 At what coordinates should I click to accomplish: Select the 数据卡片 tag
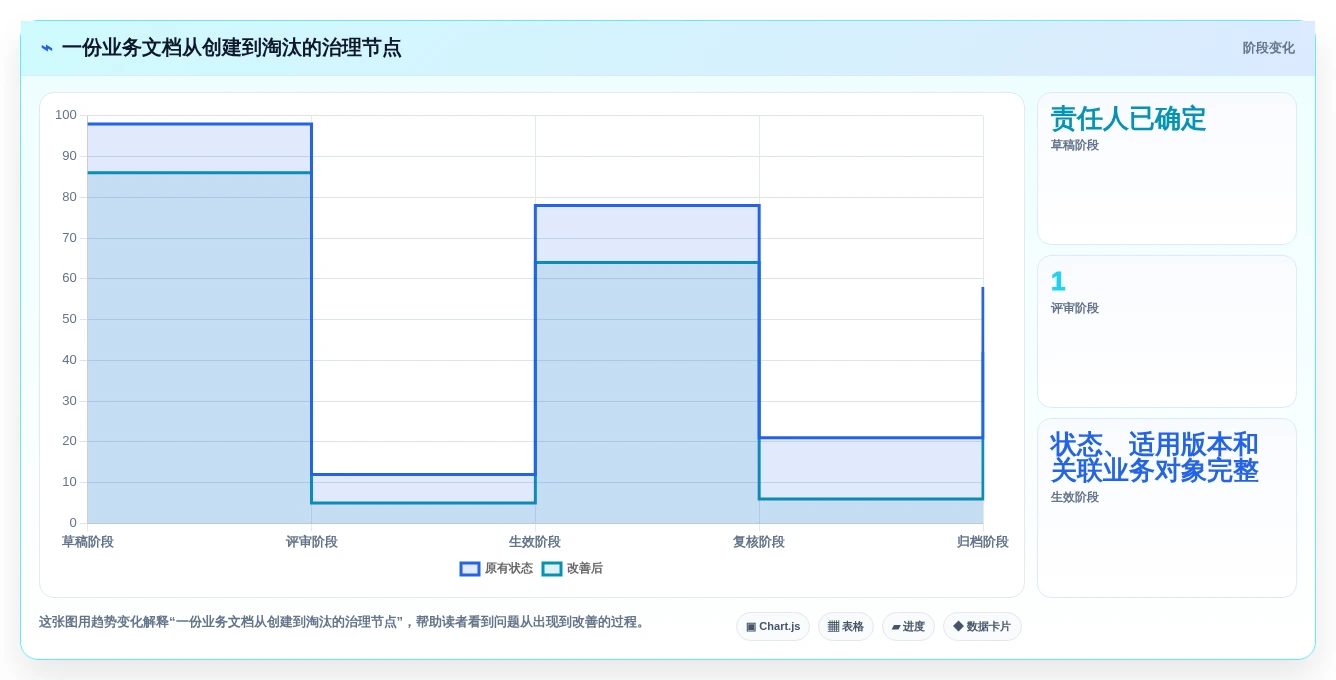[982, 627]
